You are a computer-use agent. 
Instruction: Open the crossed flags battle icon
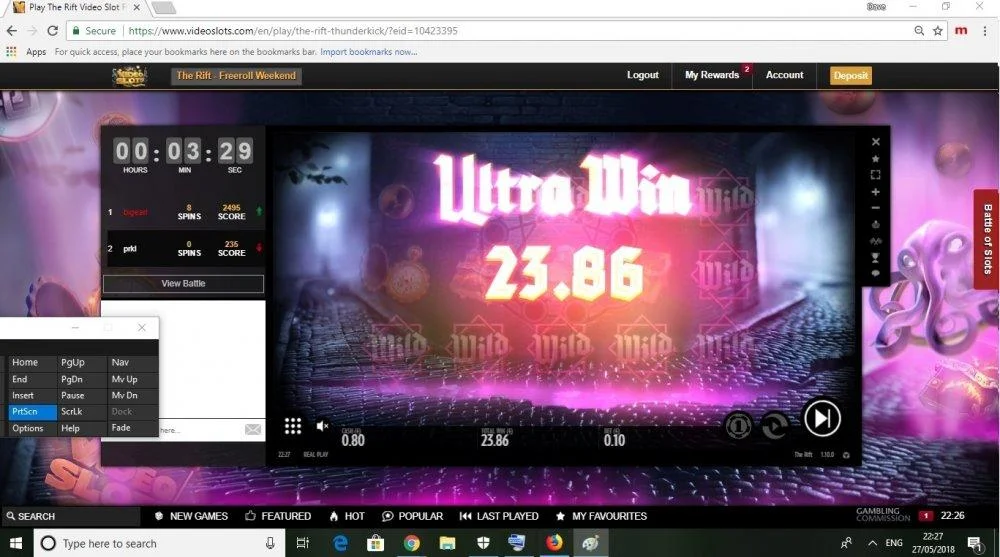point(876,241)
